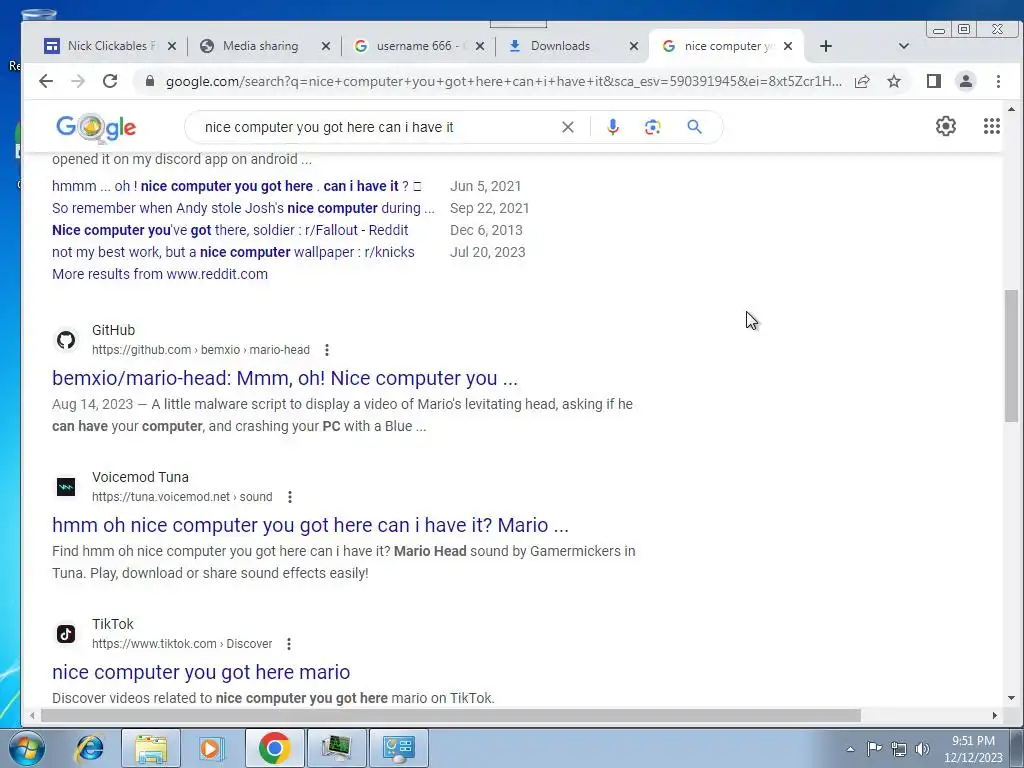Clear the Google search box text
This screenshot has width=1024, height=768.
[x=568, y=127]
